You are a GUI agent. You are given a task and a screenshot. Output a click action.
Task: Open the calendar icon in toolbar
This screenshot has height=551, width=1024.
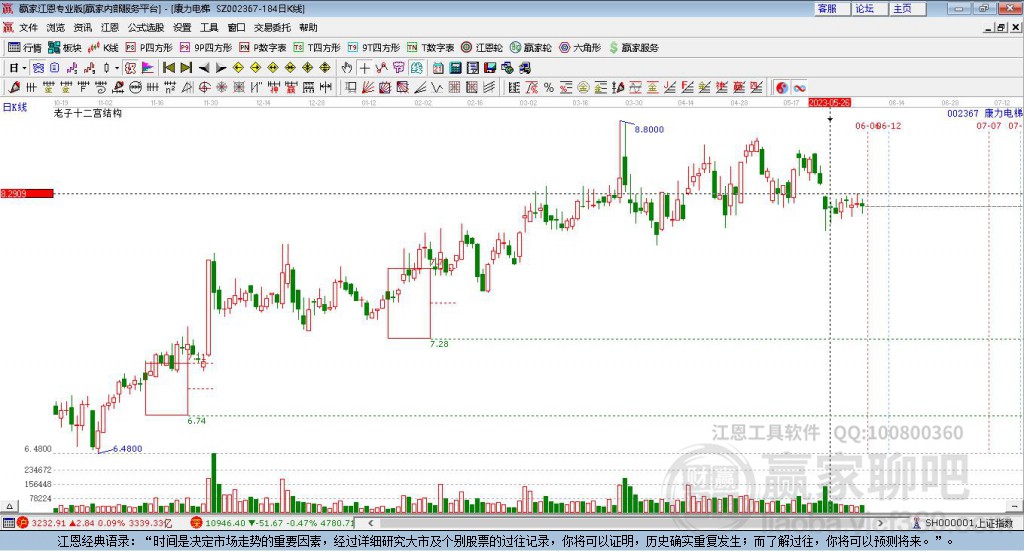tap(438, 68)
